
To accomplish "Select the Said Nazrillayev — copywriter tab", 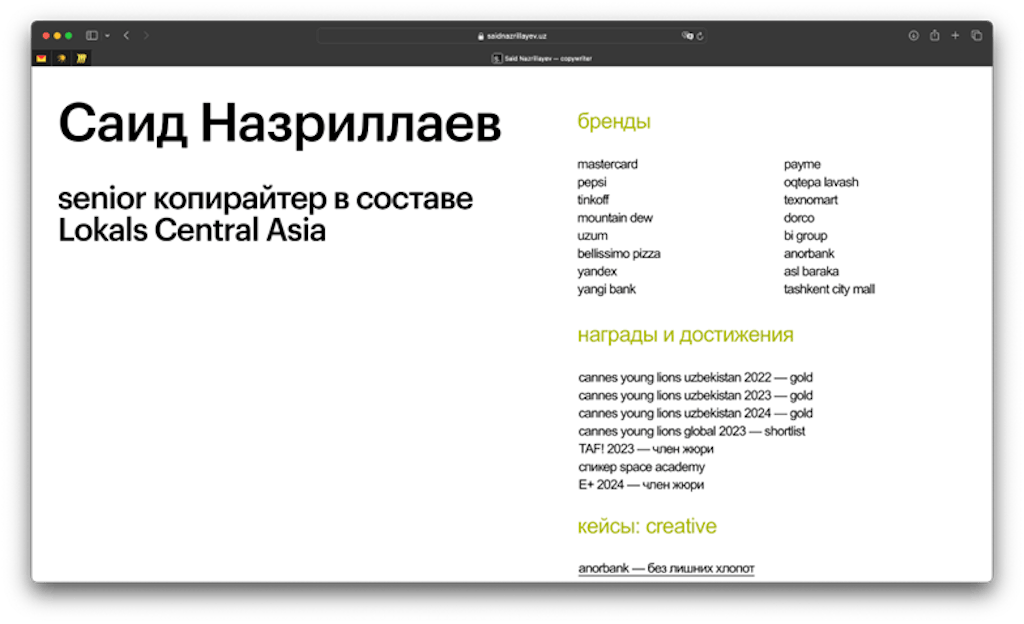I will point(543,58).
